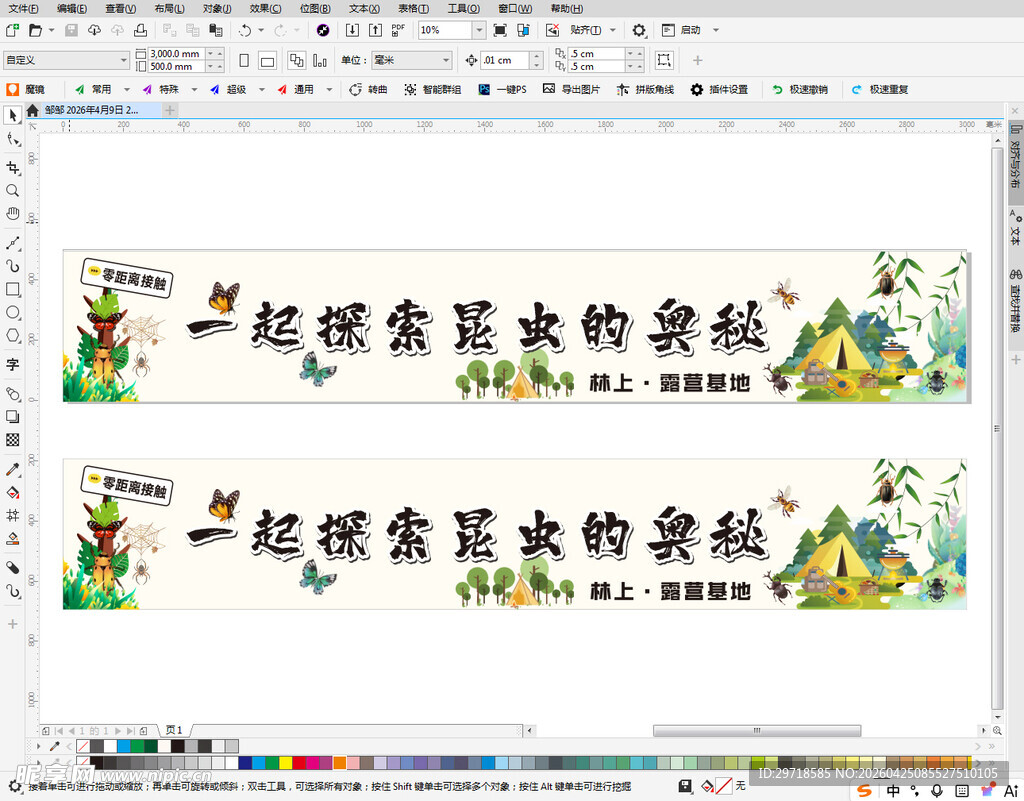
Task: Click the Import icon
Action: click(352, 30)
